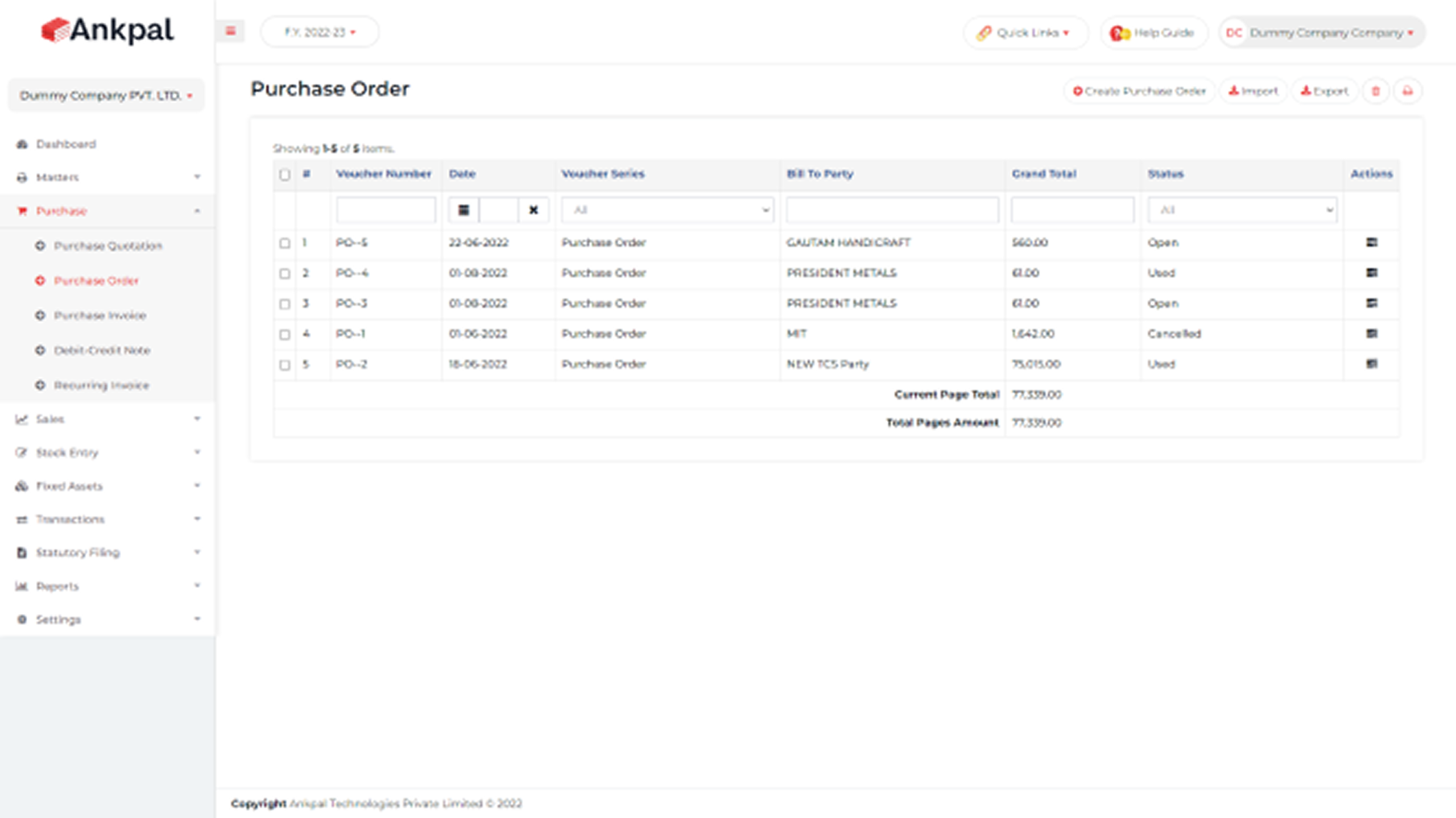This screenshot has height=818, width=1456.
Task: Click the hamburger menu toggle icon
Action: (x=230, y=31)
